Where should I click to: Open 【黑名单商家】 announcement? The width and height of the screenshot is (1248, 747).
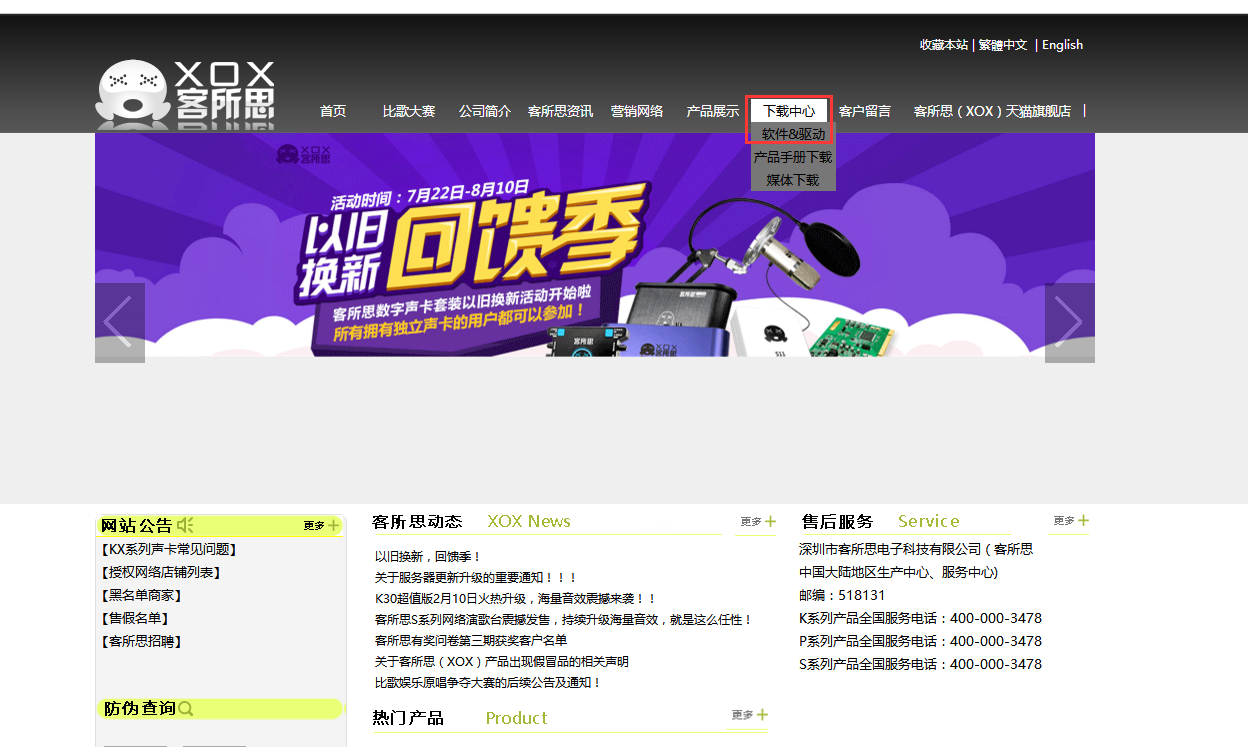click(x=142, y=595)
